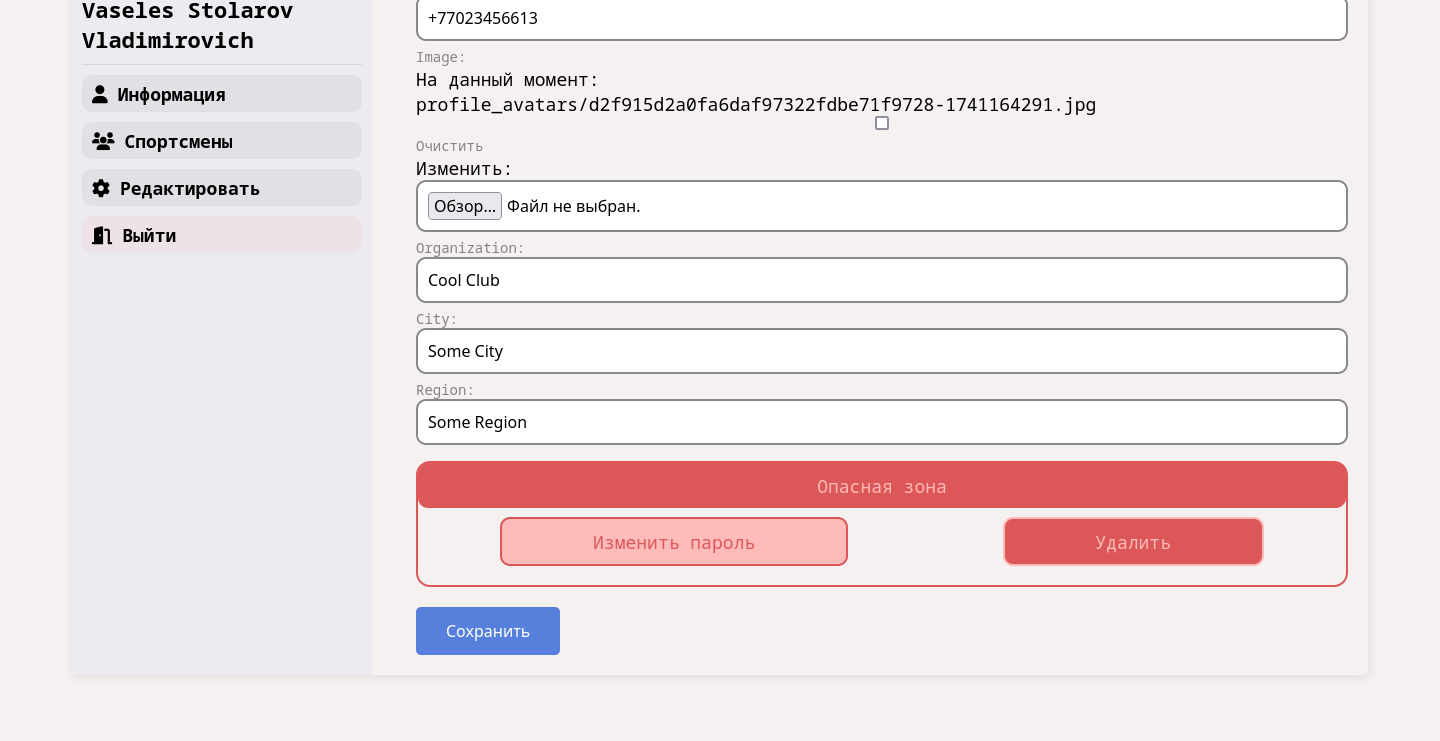Click the City field showing Some City
The image size is (1440, 741).
tap(882, 351)
